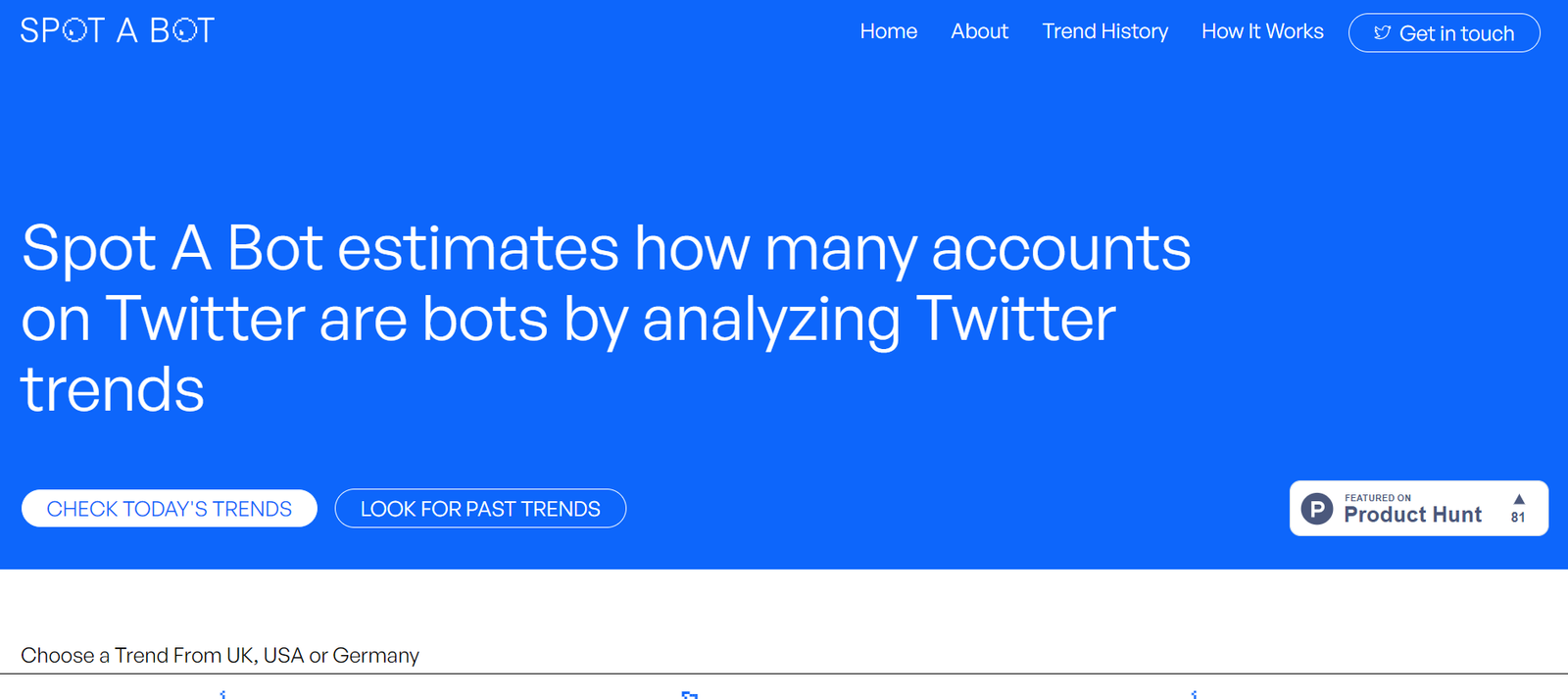Click the eye-shaped O in 'SPOT' logo

(73, 31)
